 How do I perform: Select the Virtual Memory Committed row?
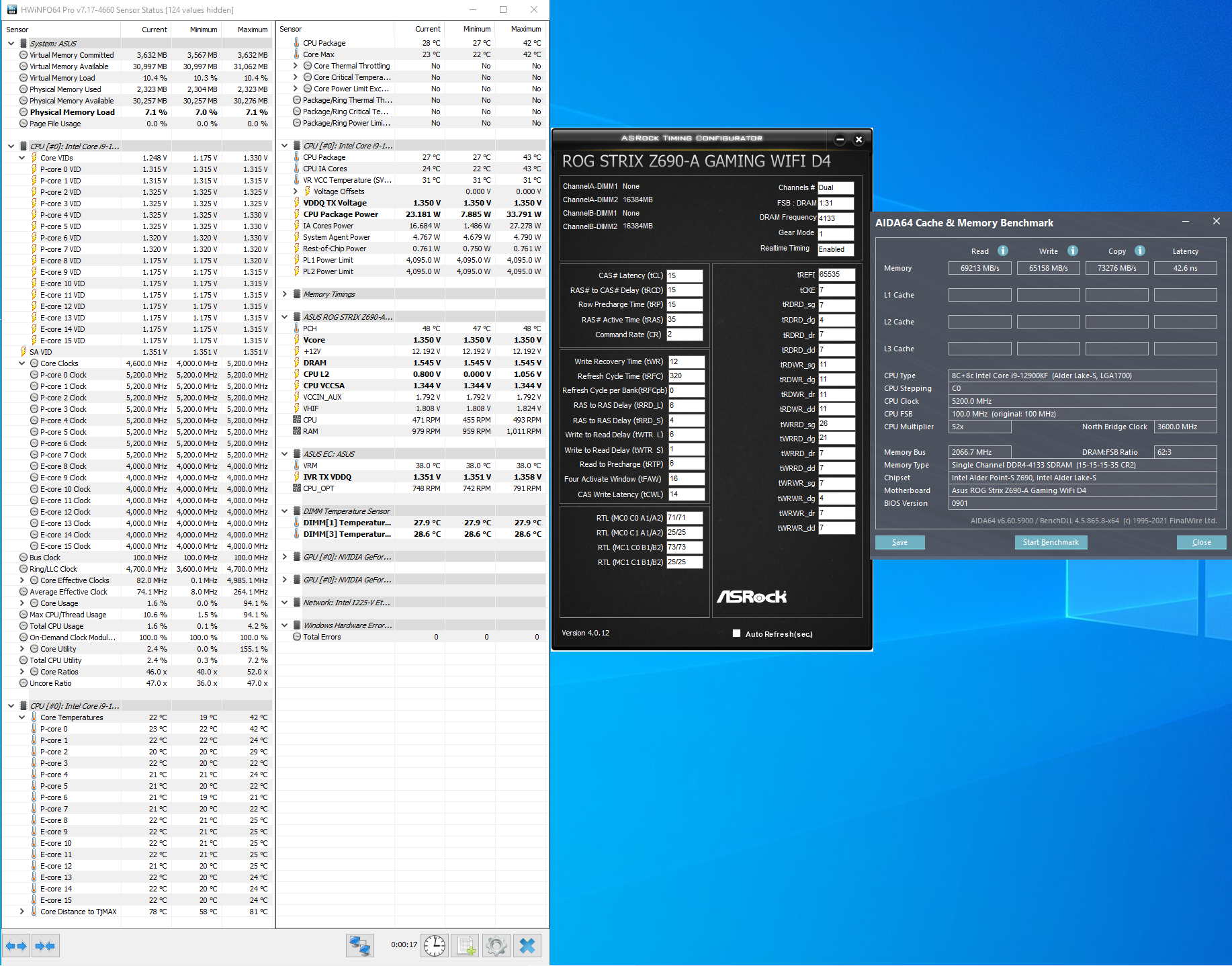137,55
